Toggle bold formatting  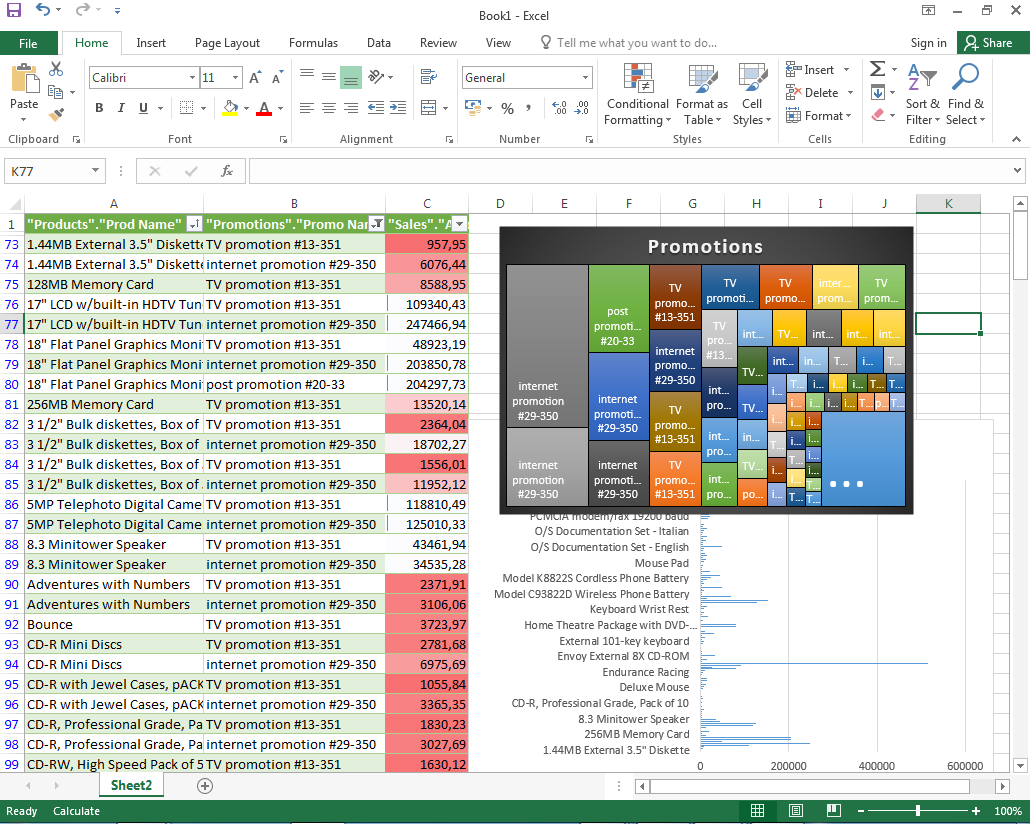pyautogui.click(x=98, y=107)
